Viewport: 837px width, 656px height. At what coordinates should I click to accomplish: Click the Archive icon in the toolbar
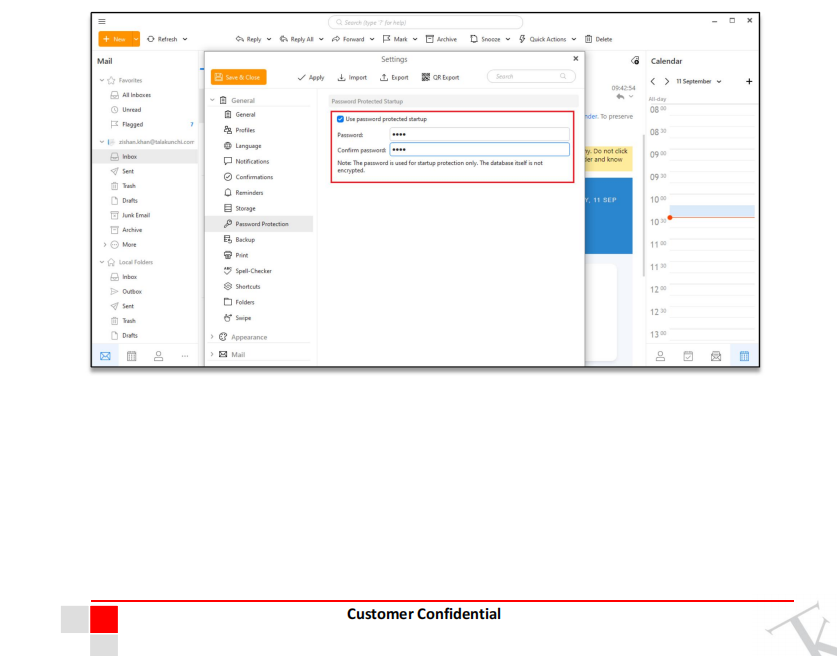click(429, 39)
